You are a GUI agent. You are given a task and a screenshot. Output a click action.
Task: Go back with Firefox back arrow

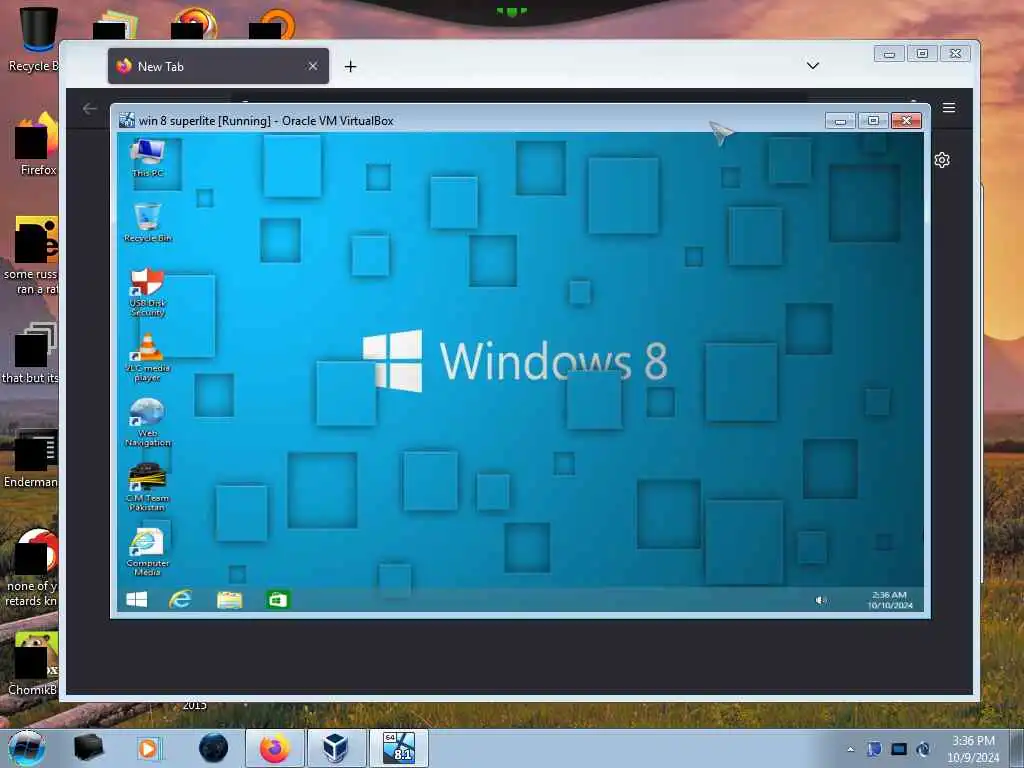pyautogui.click(x=89, y=108)
